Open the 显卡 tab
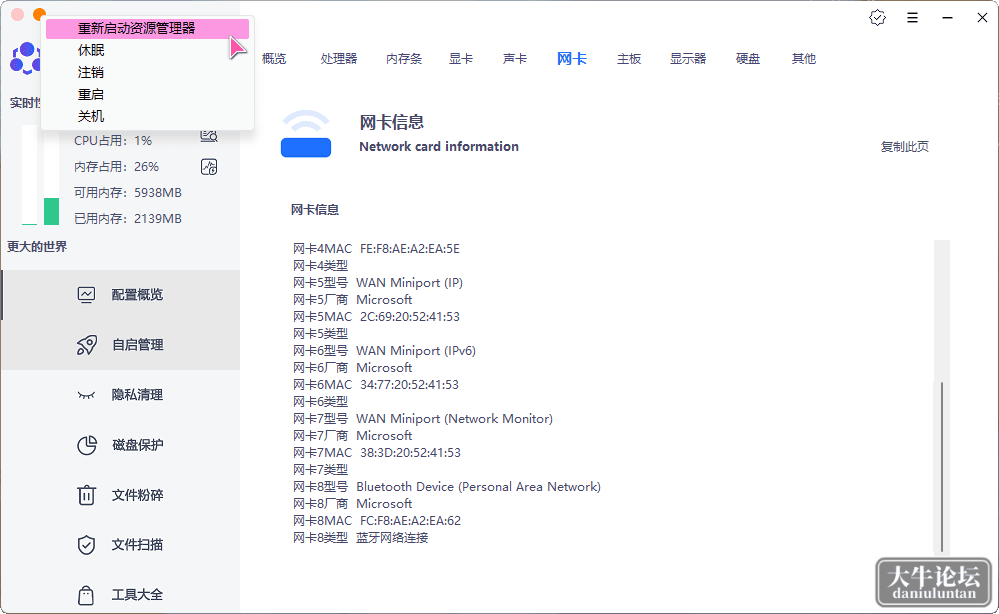Screen dimensions: 999x614 [461, 59]
